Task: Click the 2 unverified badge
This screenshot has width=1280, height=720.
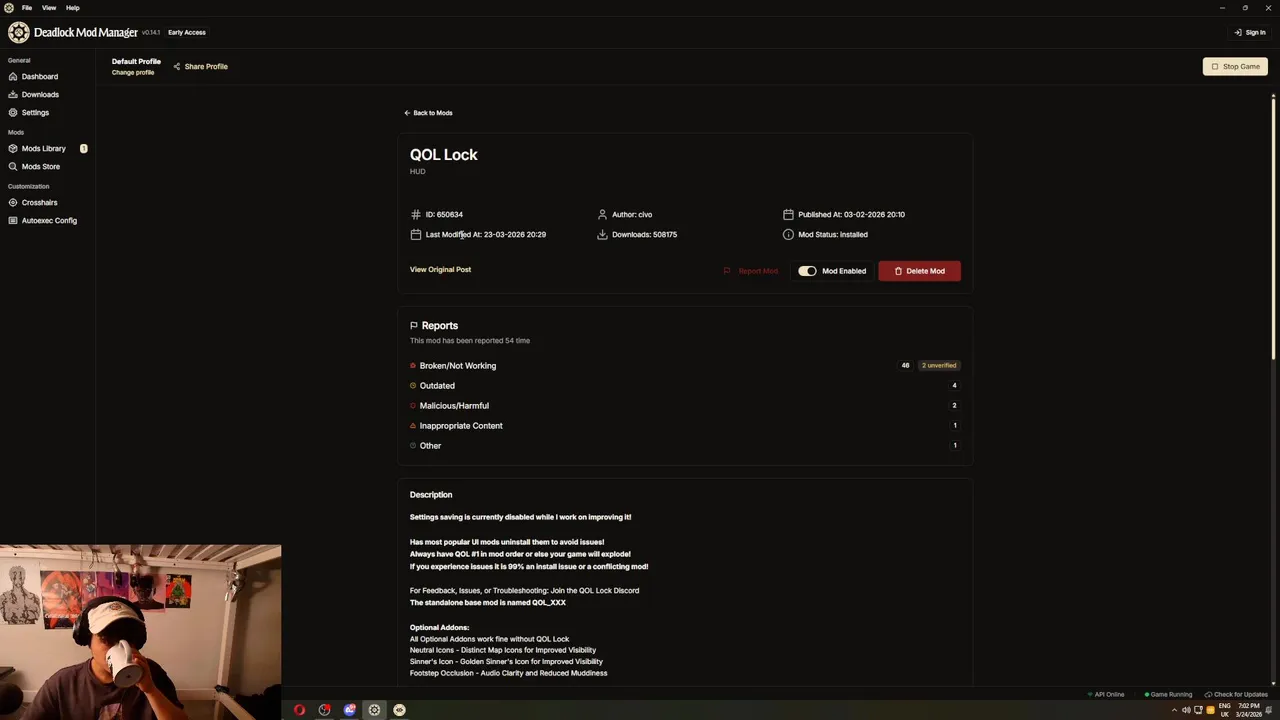Action: tap(938, 365)
